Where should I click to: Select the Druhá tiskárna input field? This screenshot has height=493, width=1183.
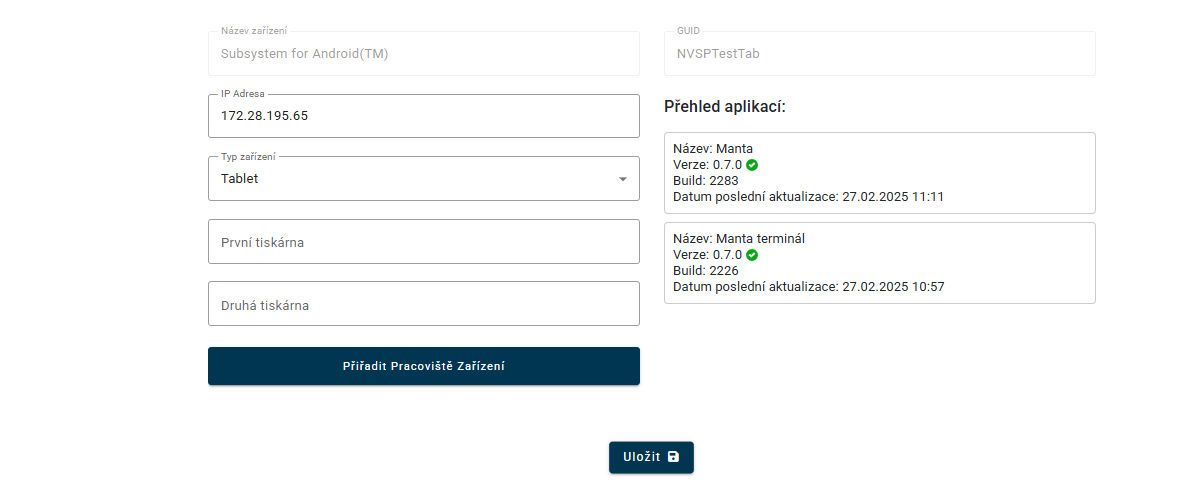[x=423, y=304]
